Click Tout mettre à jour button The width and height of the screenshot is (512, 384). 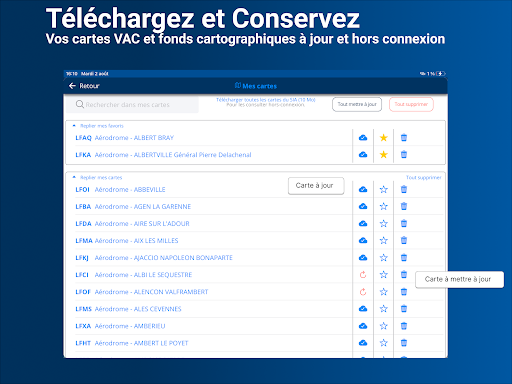pos(357,104)
